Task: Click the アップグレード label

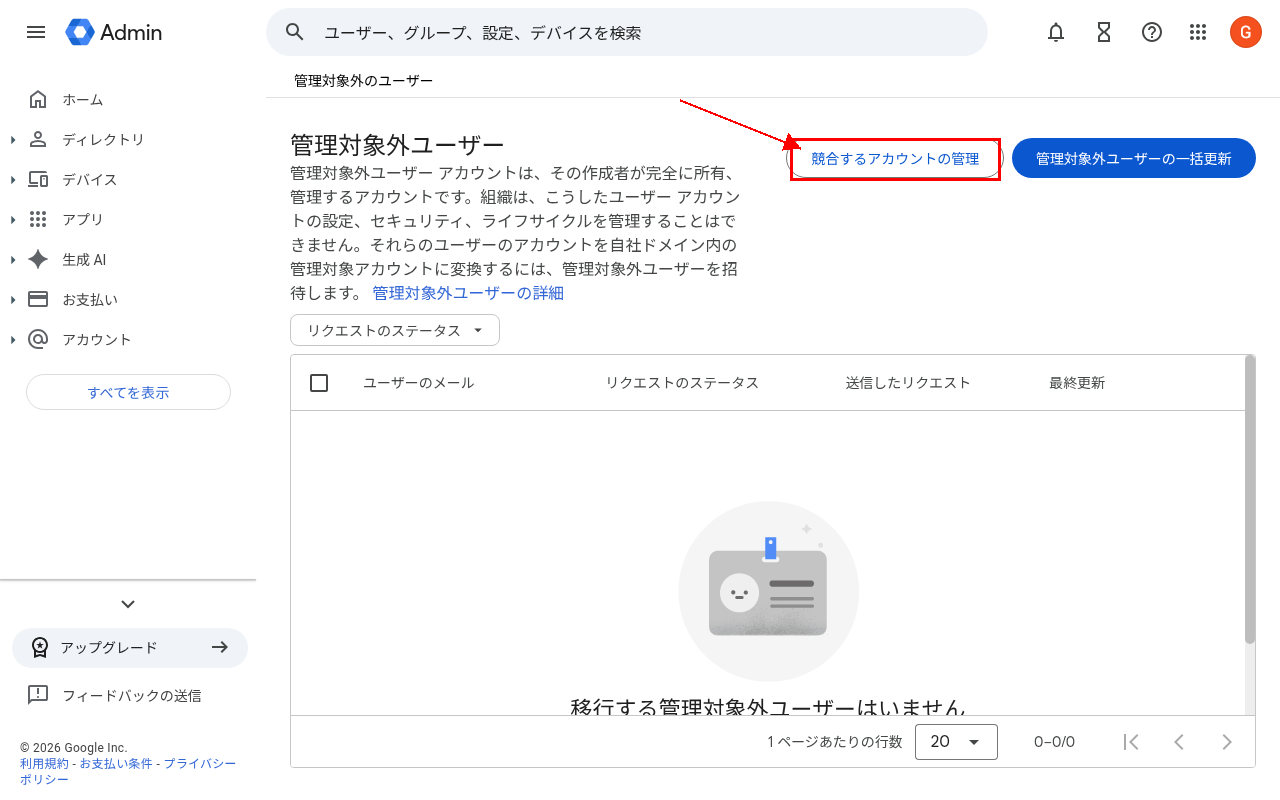Action: click(x=109, y=647)
